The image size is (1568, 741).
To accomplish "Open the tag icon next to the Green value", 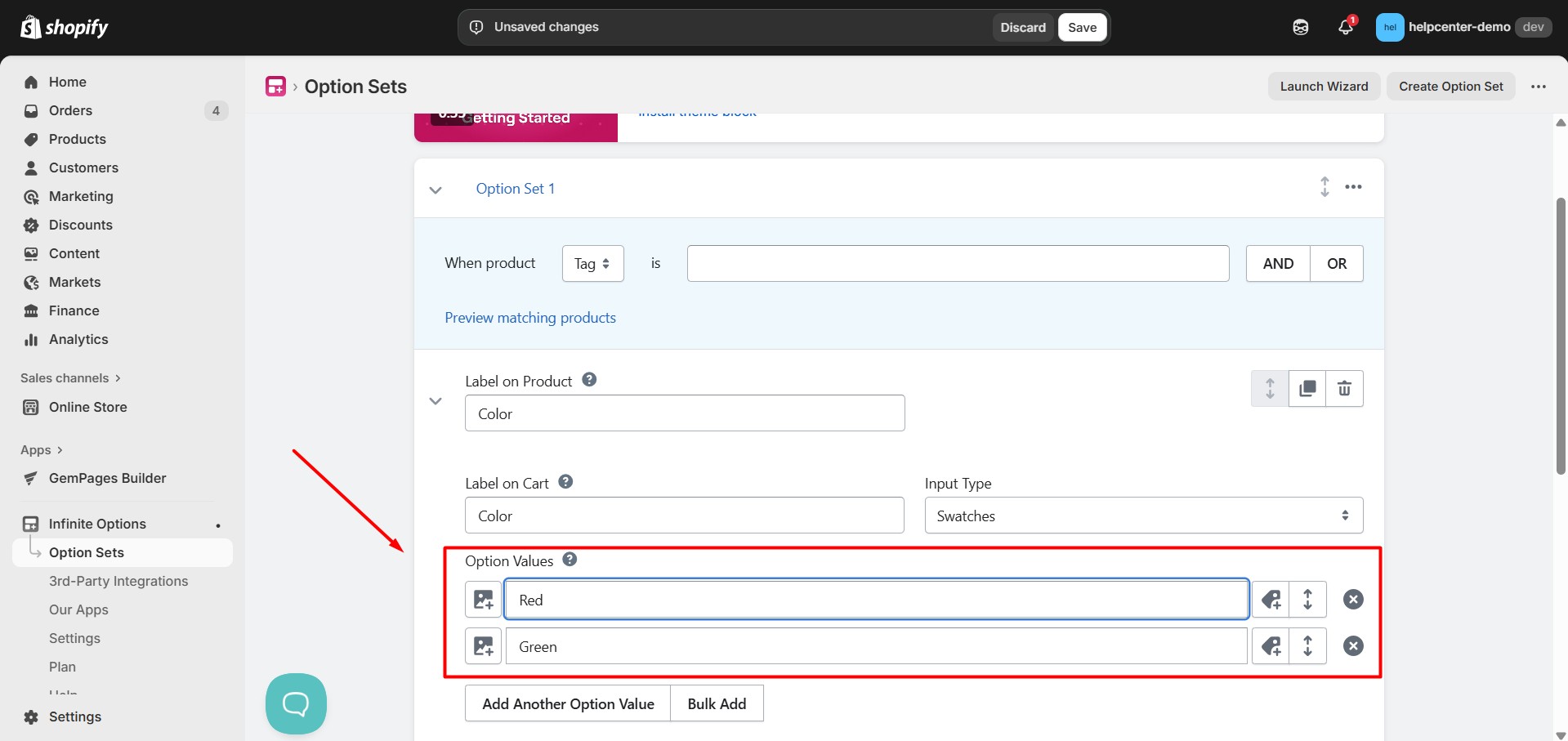I will pyautogui.click(x=1270, y=645).
